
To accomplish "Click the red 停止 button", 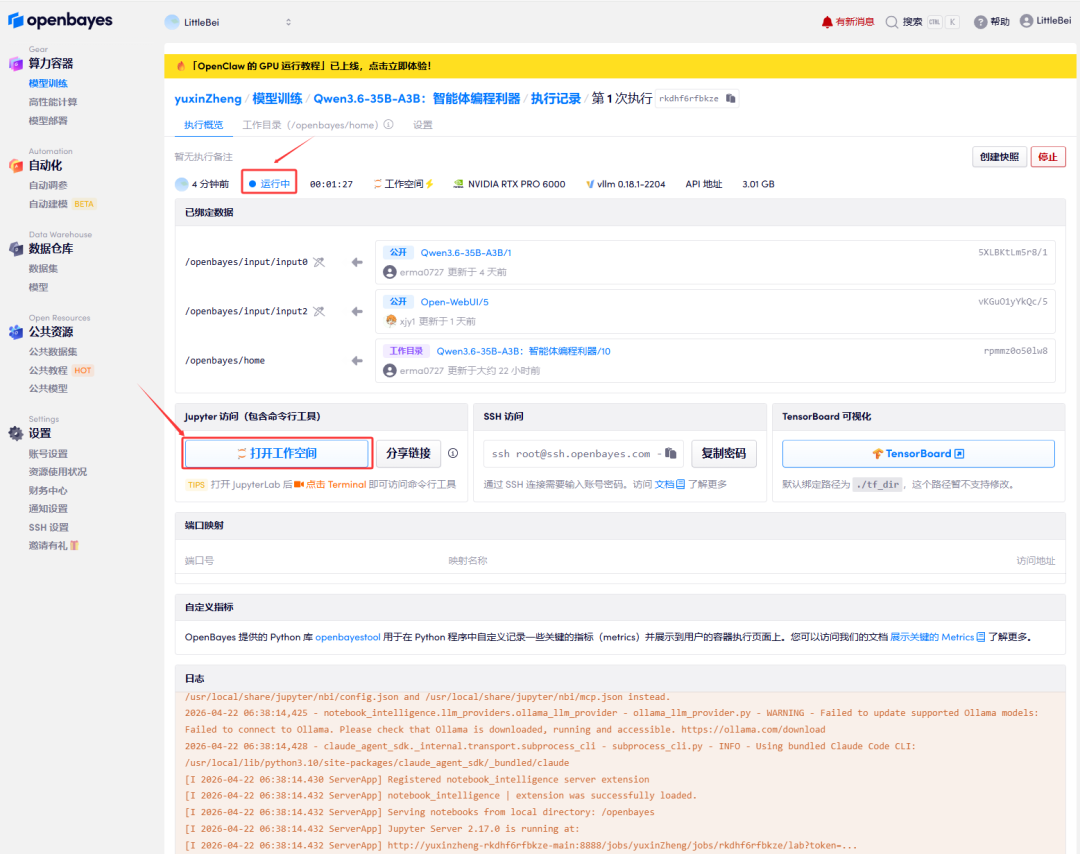I will [1048, 157].
